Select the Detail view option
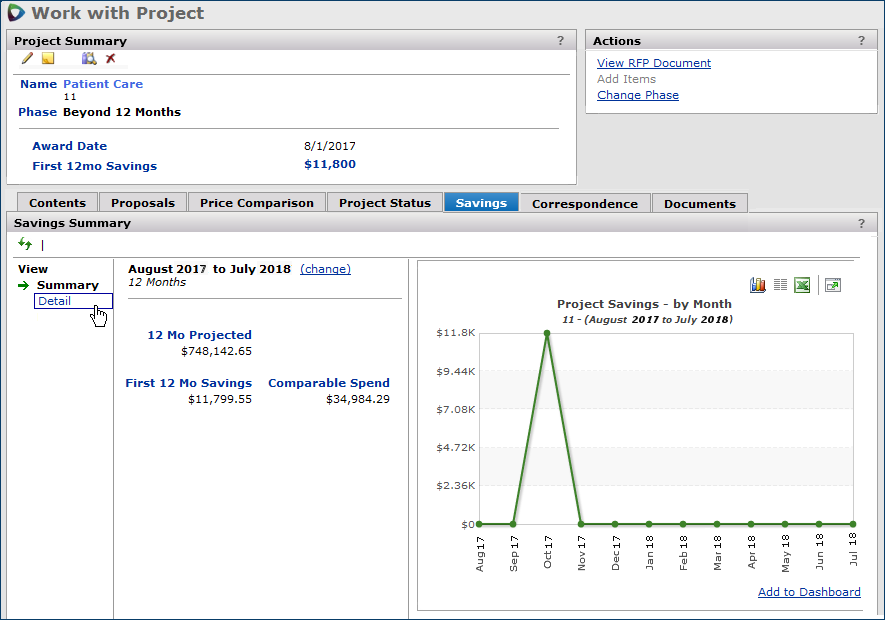Image resolution: width=885 pixels, height=620 pixels. point(55,301)
